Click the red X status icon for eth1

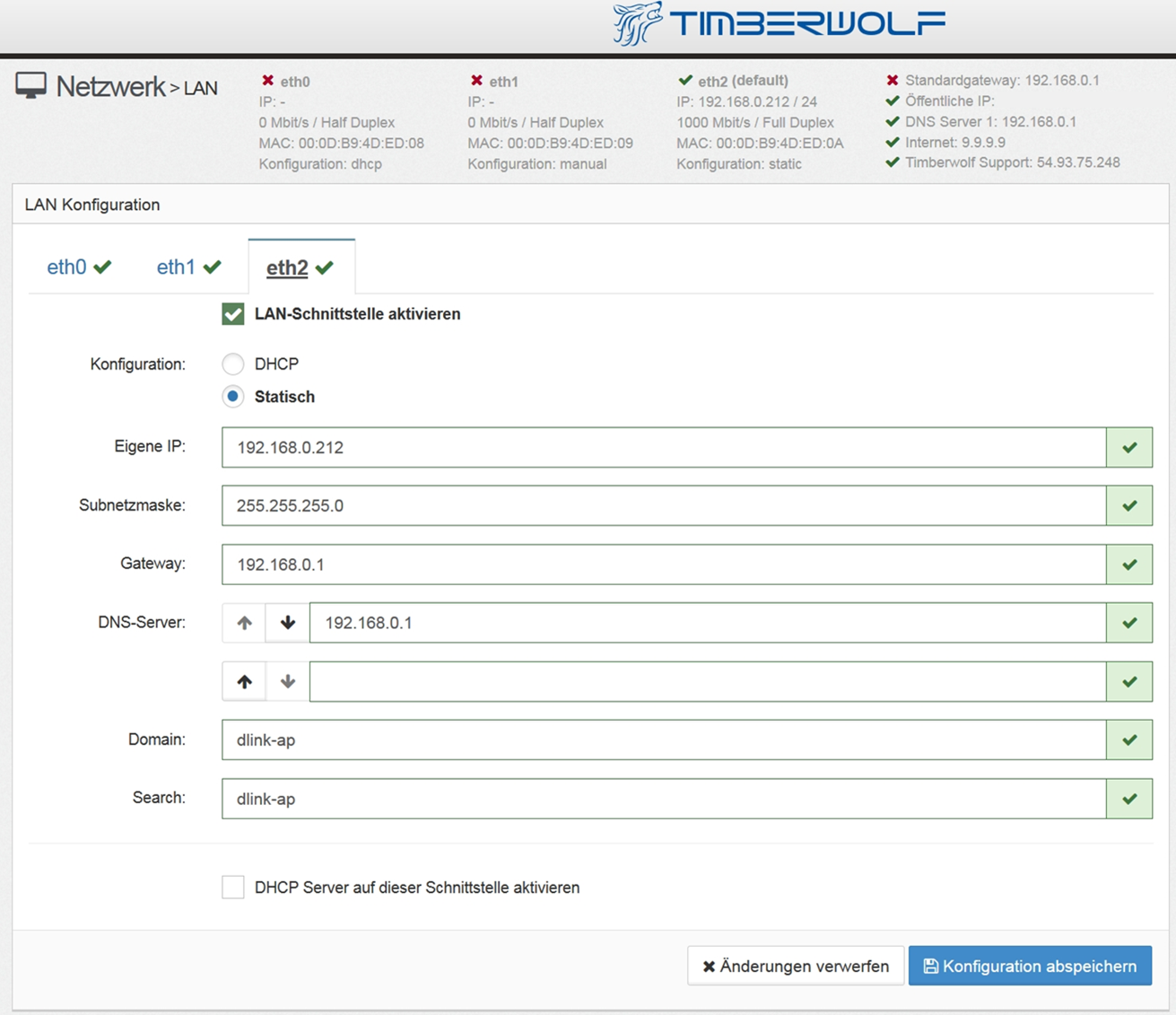(476, 81)
